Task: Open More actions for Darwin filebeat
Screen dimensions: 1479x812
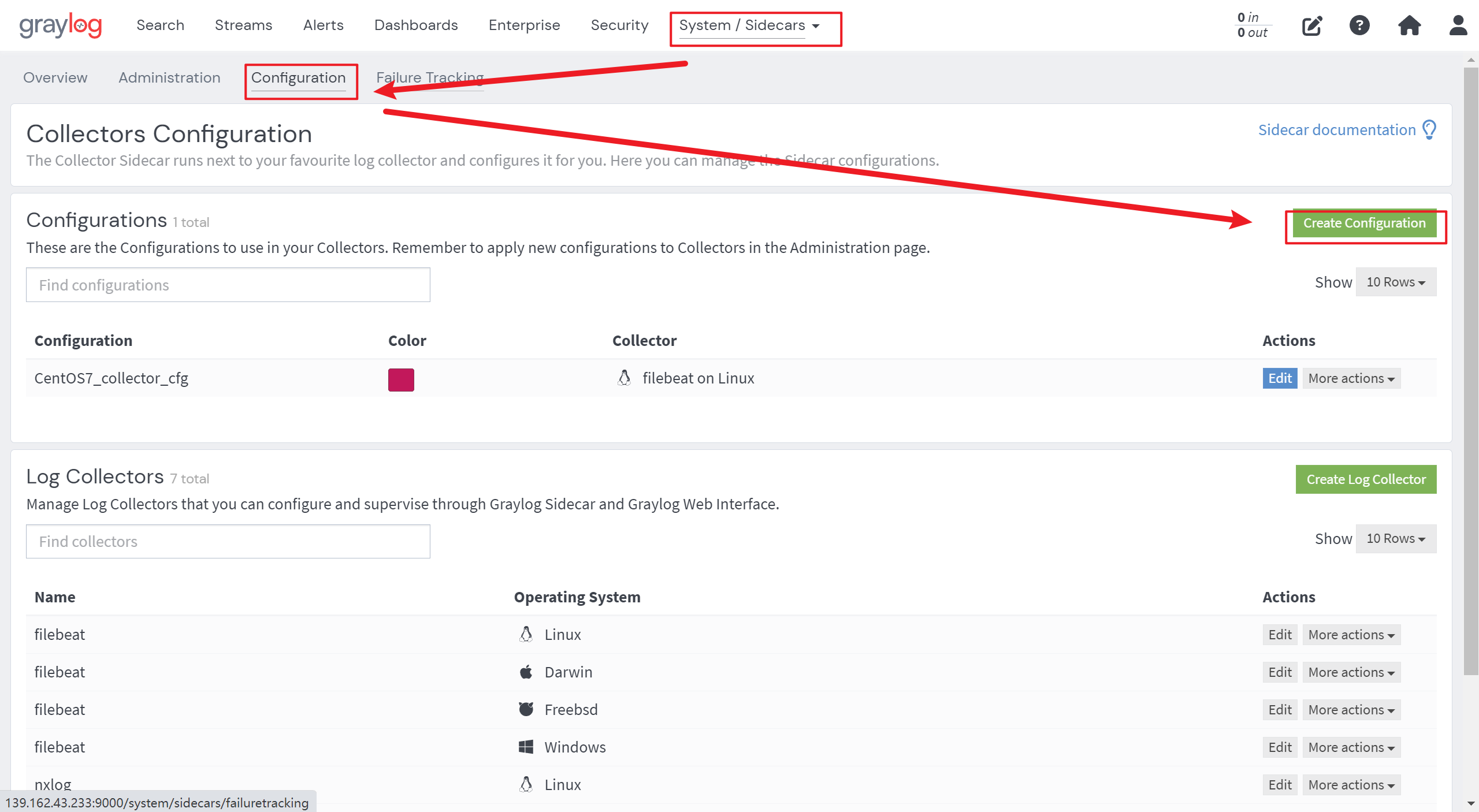Action: point(1351,672)
